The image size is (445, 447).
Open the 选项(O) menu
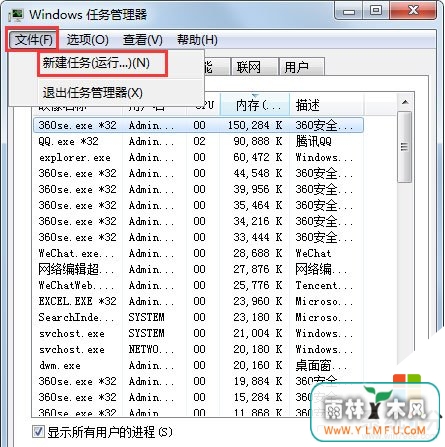tap(88, 40)
